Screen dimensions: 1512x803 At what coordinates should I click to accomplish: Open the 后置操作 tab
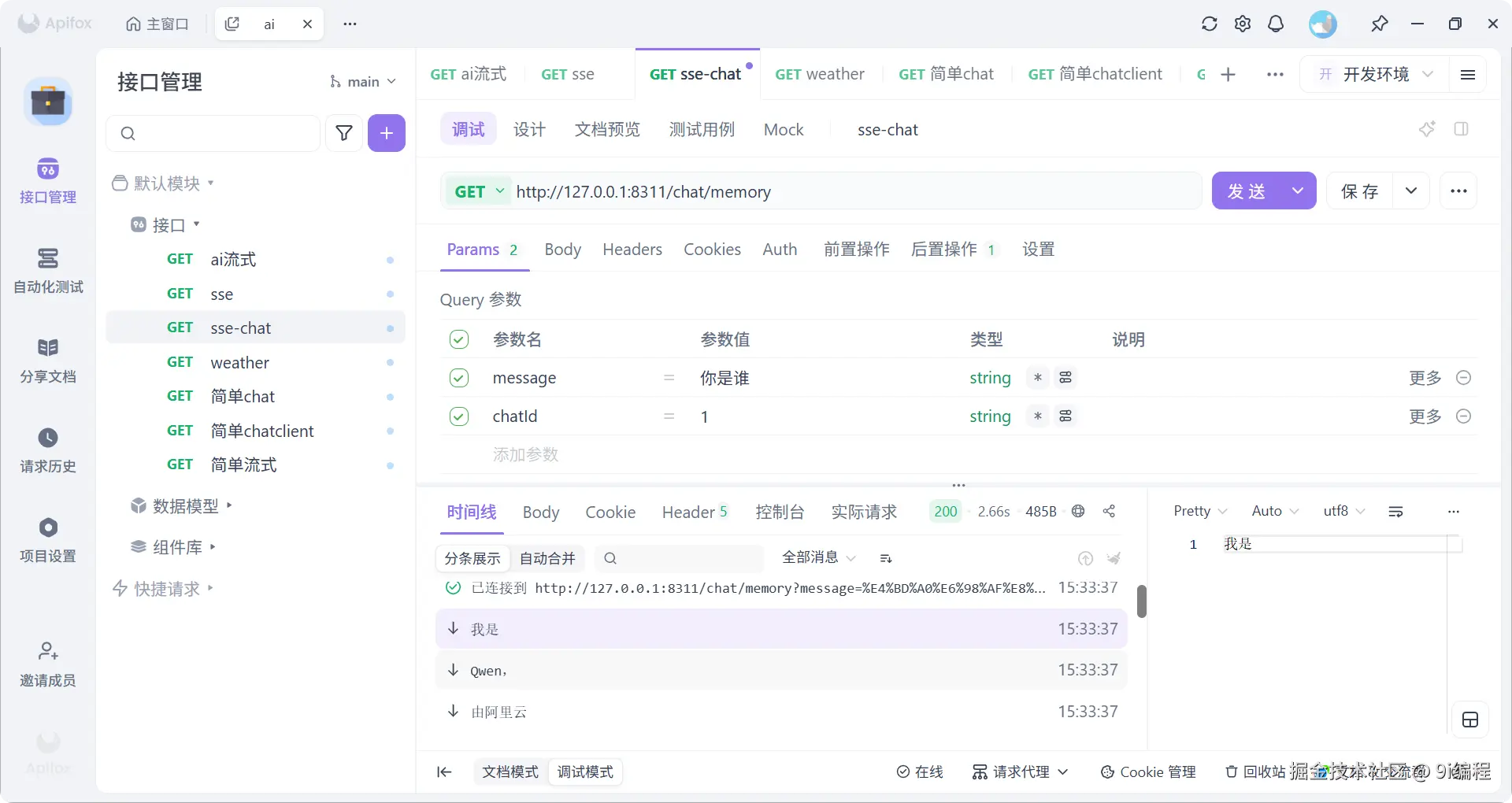point(954,250)
